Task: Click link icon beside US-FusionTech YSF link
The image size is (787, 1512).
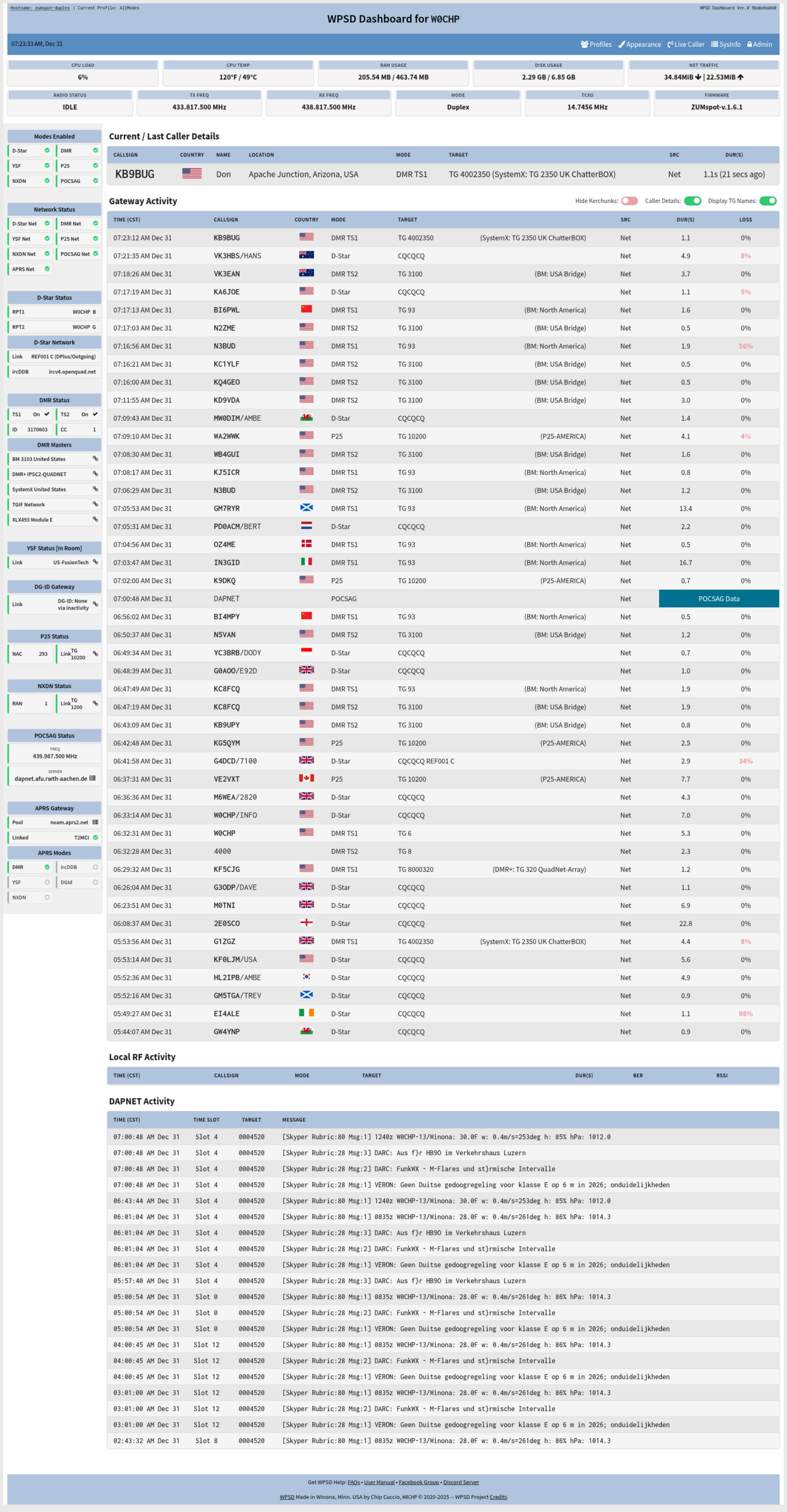Action: [x=95, y=562]
